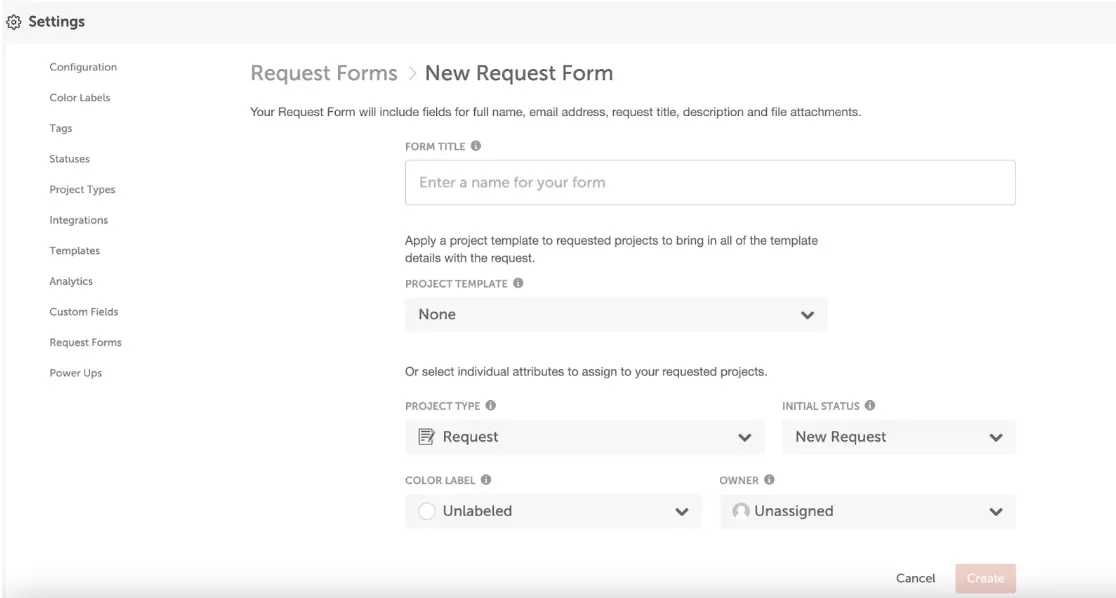Click the Unassigned owner avatar icon
1116x598 pixels.
click(741, 511)
